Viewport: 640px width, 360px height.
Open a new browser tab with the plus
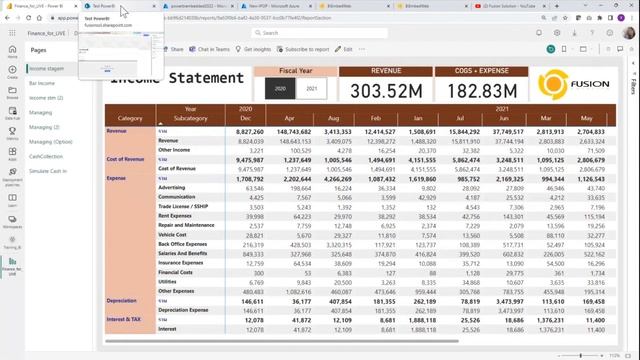(557, 6)
